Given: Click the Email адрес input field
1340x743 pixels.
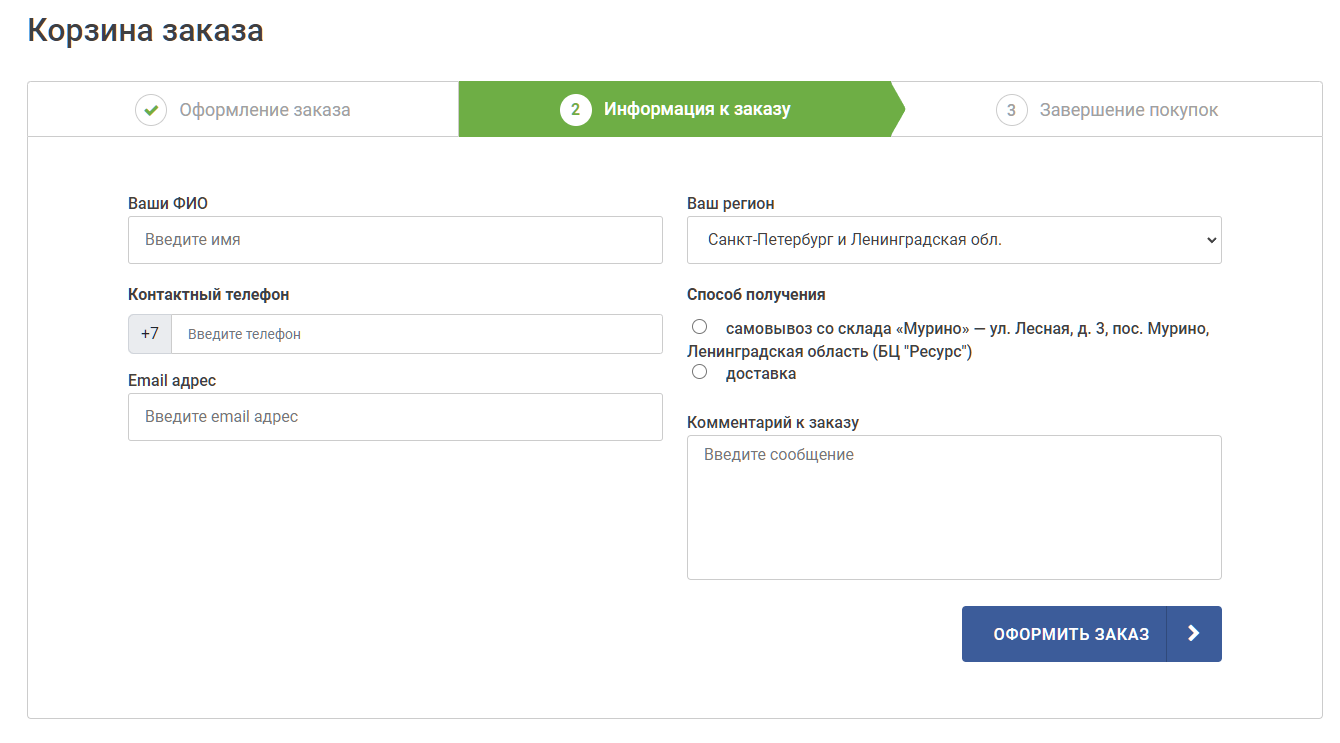Looking at the screenshot, I should click(395, 417).
